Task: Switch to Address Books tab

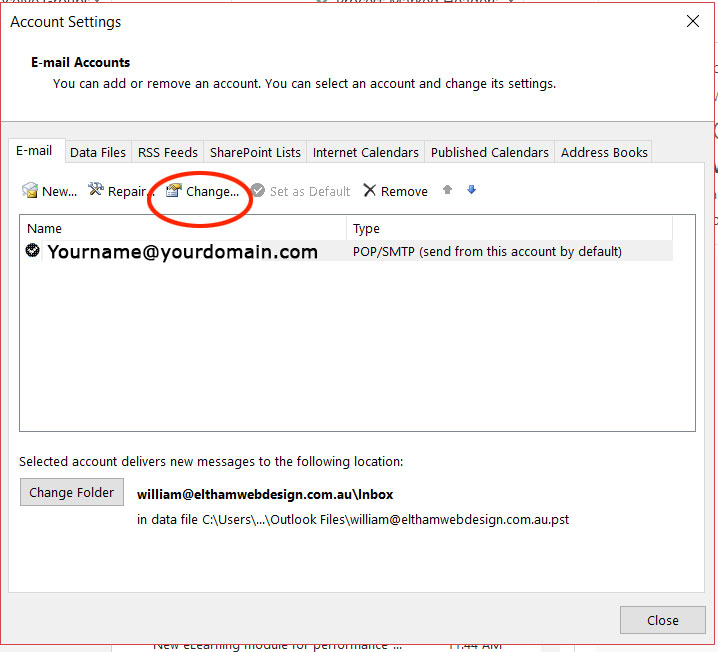Action: click(x=604, y=152)
